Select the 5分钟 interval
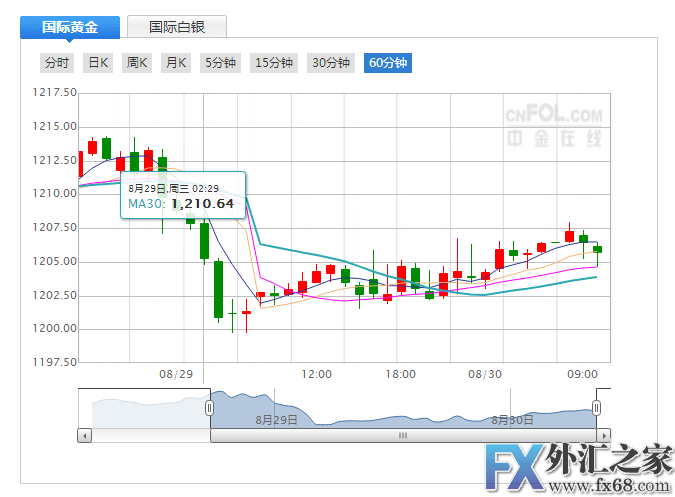This screenshot has width=675, height=497. click(x=220, y=63)
